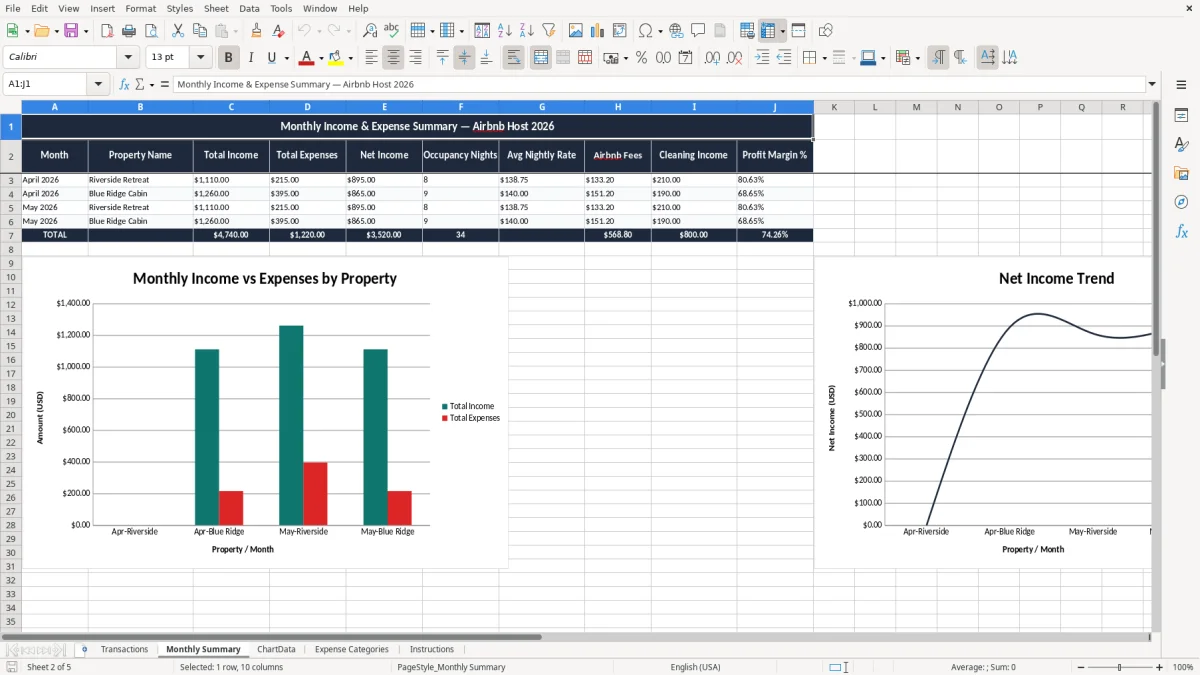Switch to the Instructions sheet tab
This screenshot has height=675, width=1200.
[432, 649]
